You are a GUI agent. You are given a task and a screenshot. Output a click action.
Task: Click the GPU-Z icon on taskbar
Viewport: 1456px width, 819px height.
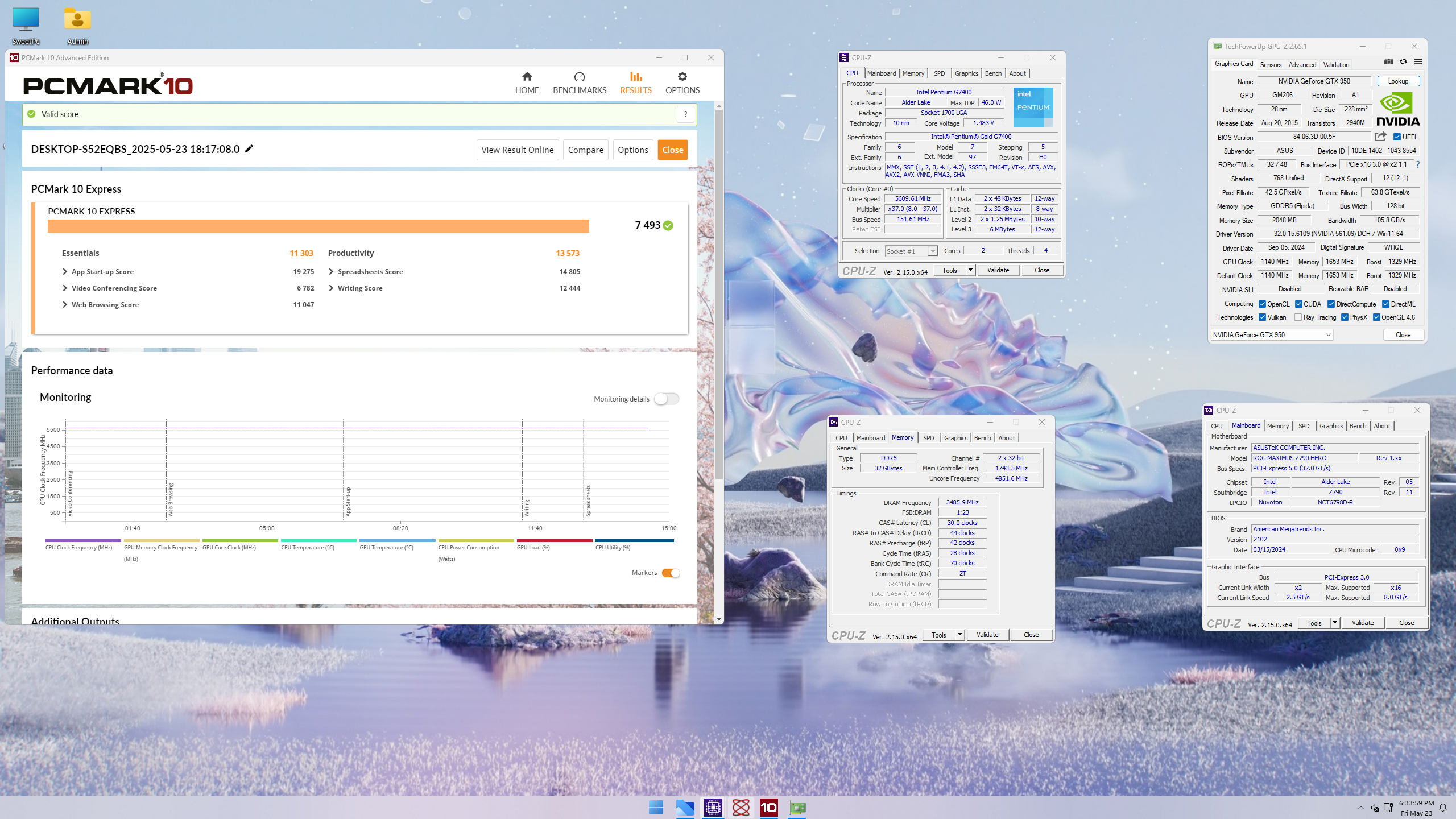pyautogui.click(x=797, y=808)
